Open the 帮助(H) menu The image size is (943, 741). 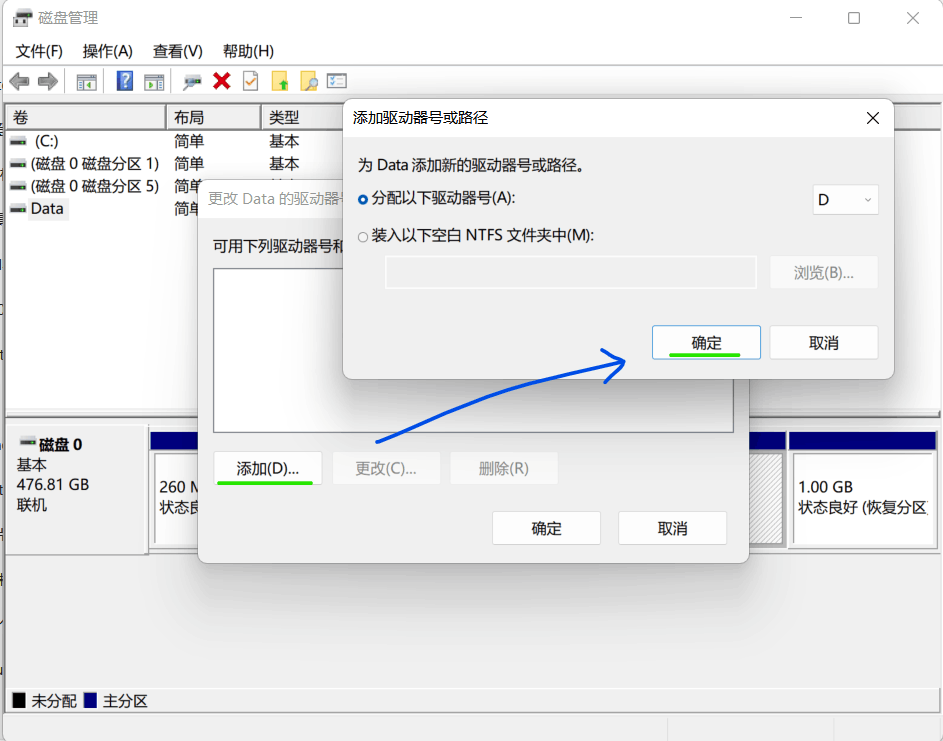coord(248,52)
